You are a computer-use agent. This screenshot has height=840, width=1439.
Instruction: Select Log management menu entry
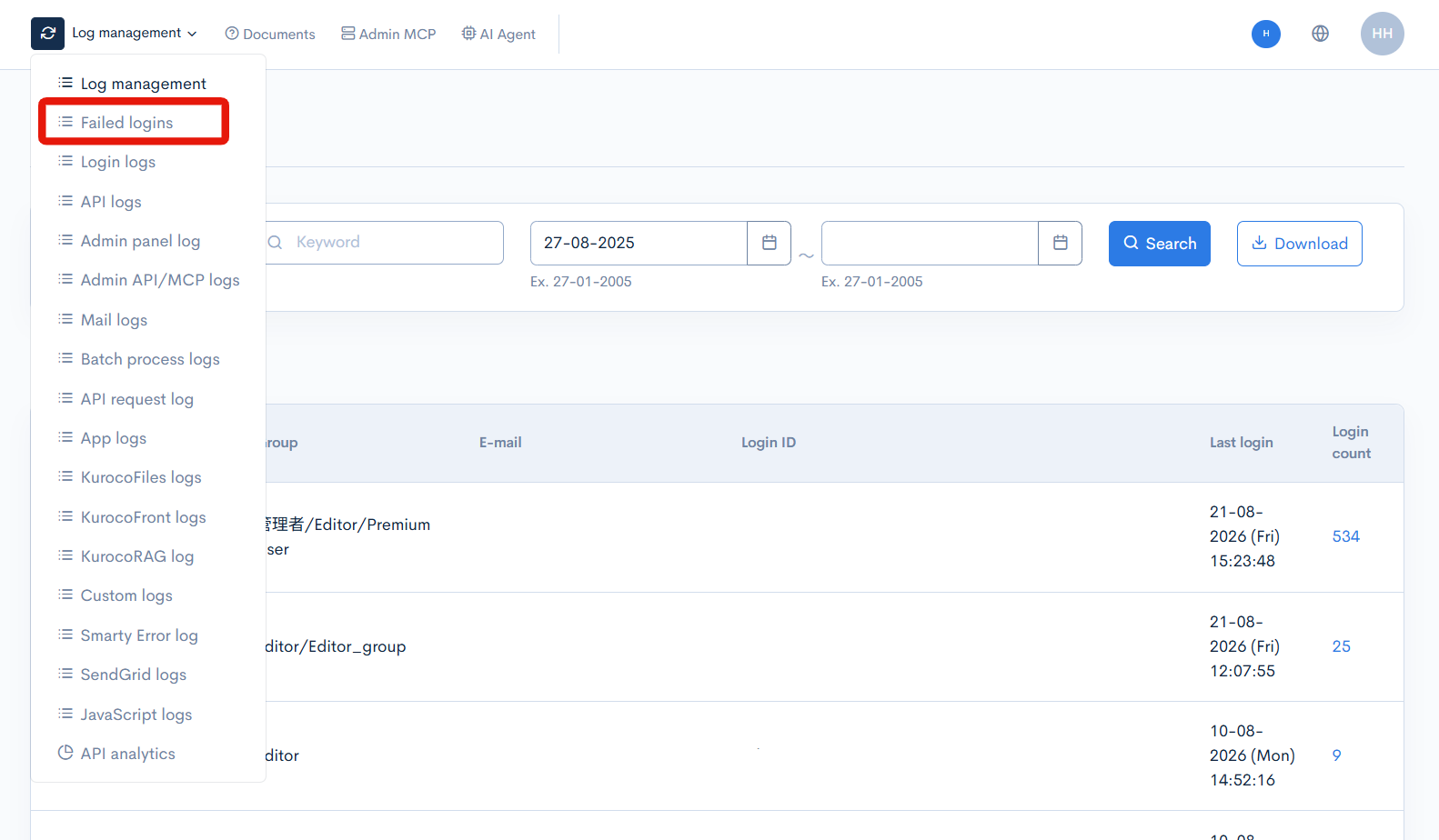[133, 84]
